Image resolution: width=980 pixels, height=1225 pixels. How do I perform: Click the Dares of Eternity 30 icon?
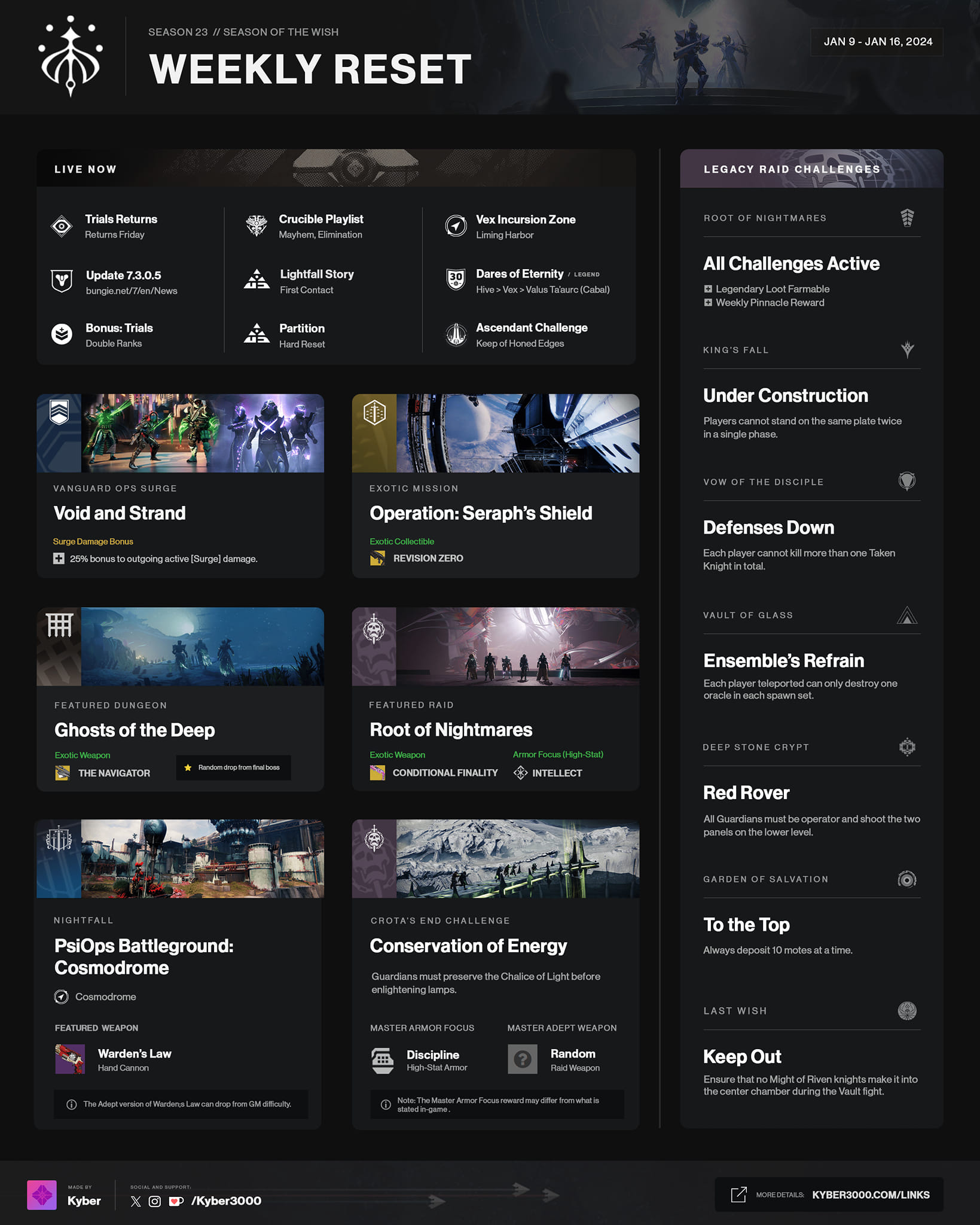pos(456,279)
